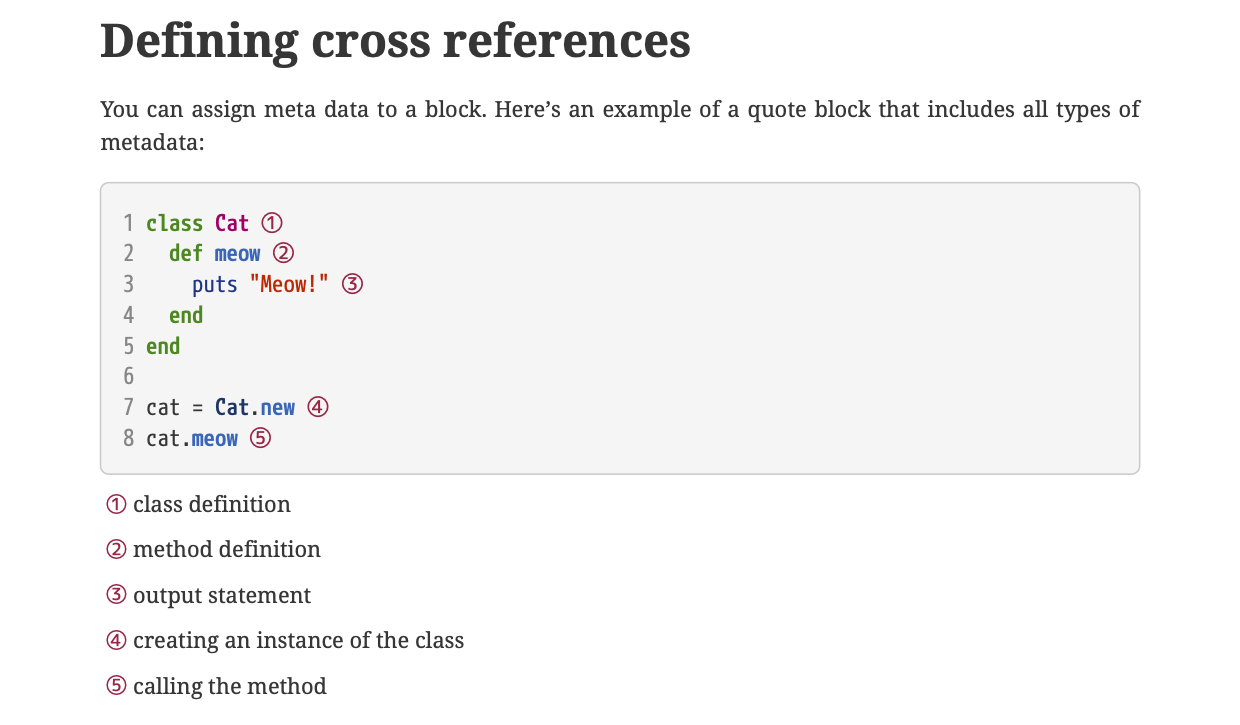Click the ① marker beside 'class definition'

pyautogui.click(x=116, y=505)
